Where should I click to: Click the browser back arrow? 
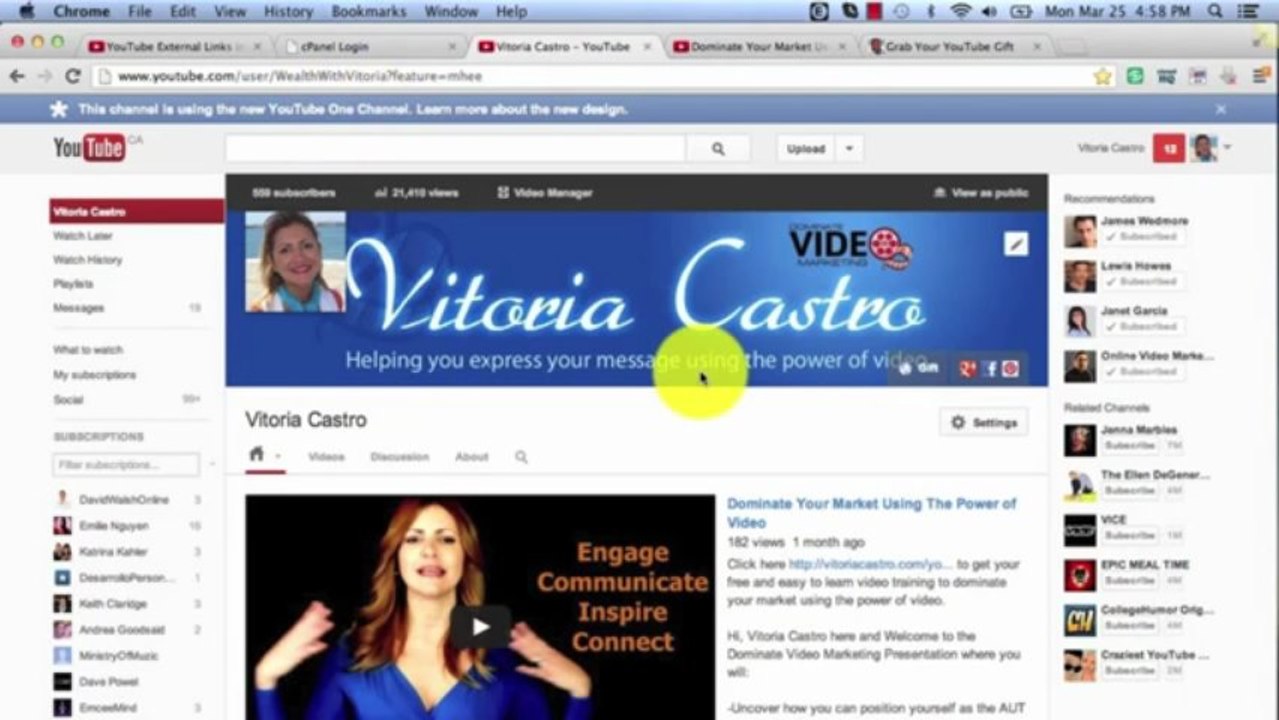17,76
